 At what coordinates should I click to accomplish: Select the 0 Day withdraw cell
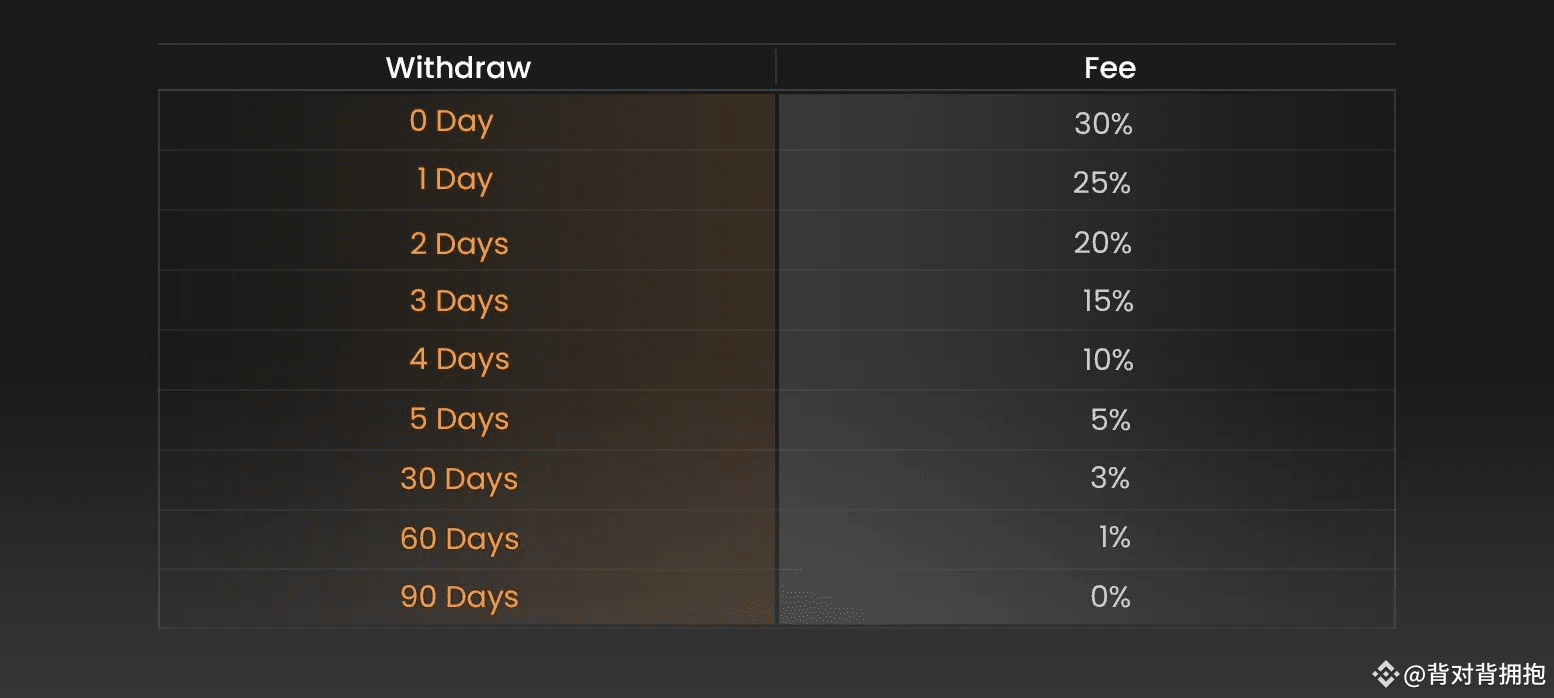451,121
